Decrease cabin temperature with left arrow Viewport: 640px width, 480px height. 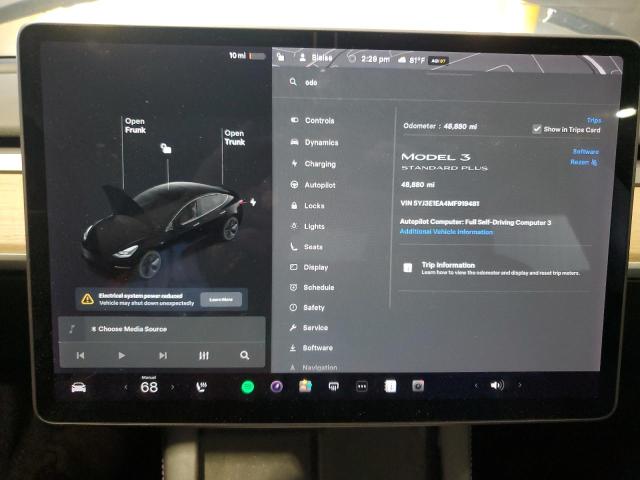coord(126,387)
